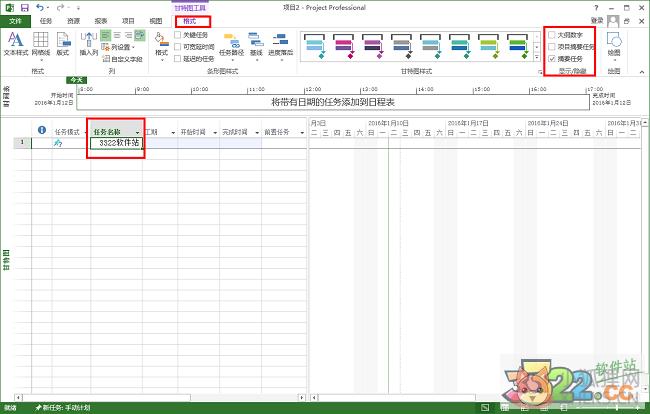This screenshot has width=650, height=414.
Task: Click task name cell '3322软件站'
Action: [x=116, y=143]
